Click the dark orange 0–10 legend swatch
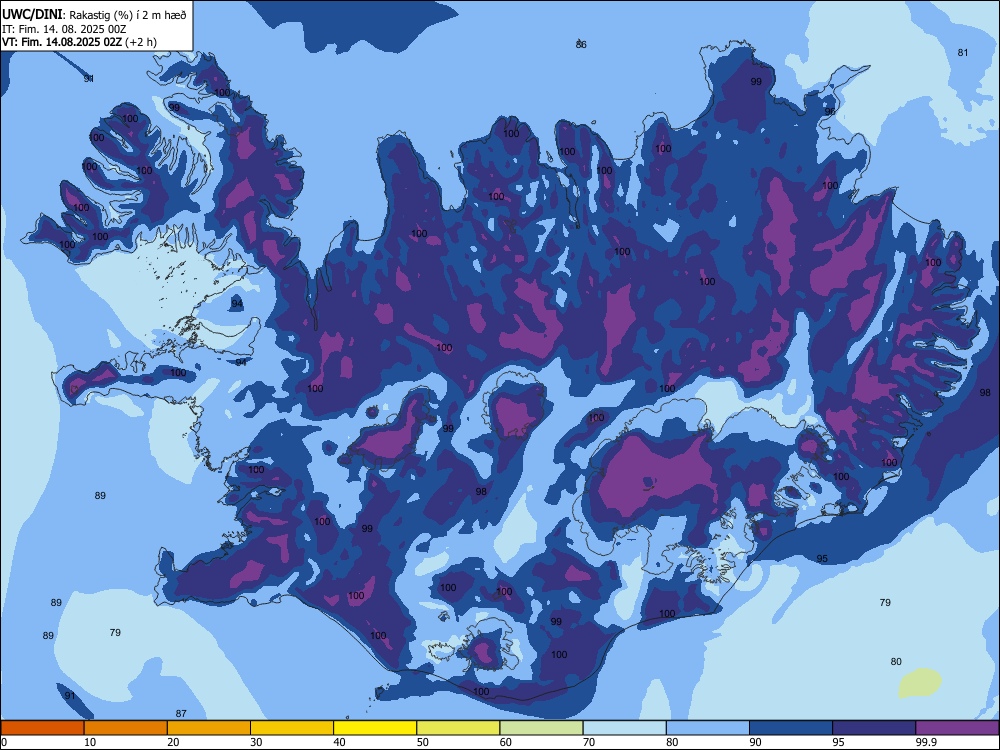Viewport: 1000px width, 750px height. 42,728
